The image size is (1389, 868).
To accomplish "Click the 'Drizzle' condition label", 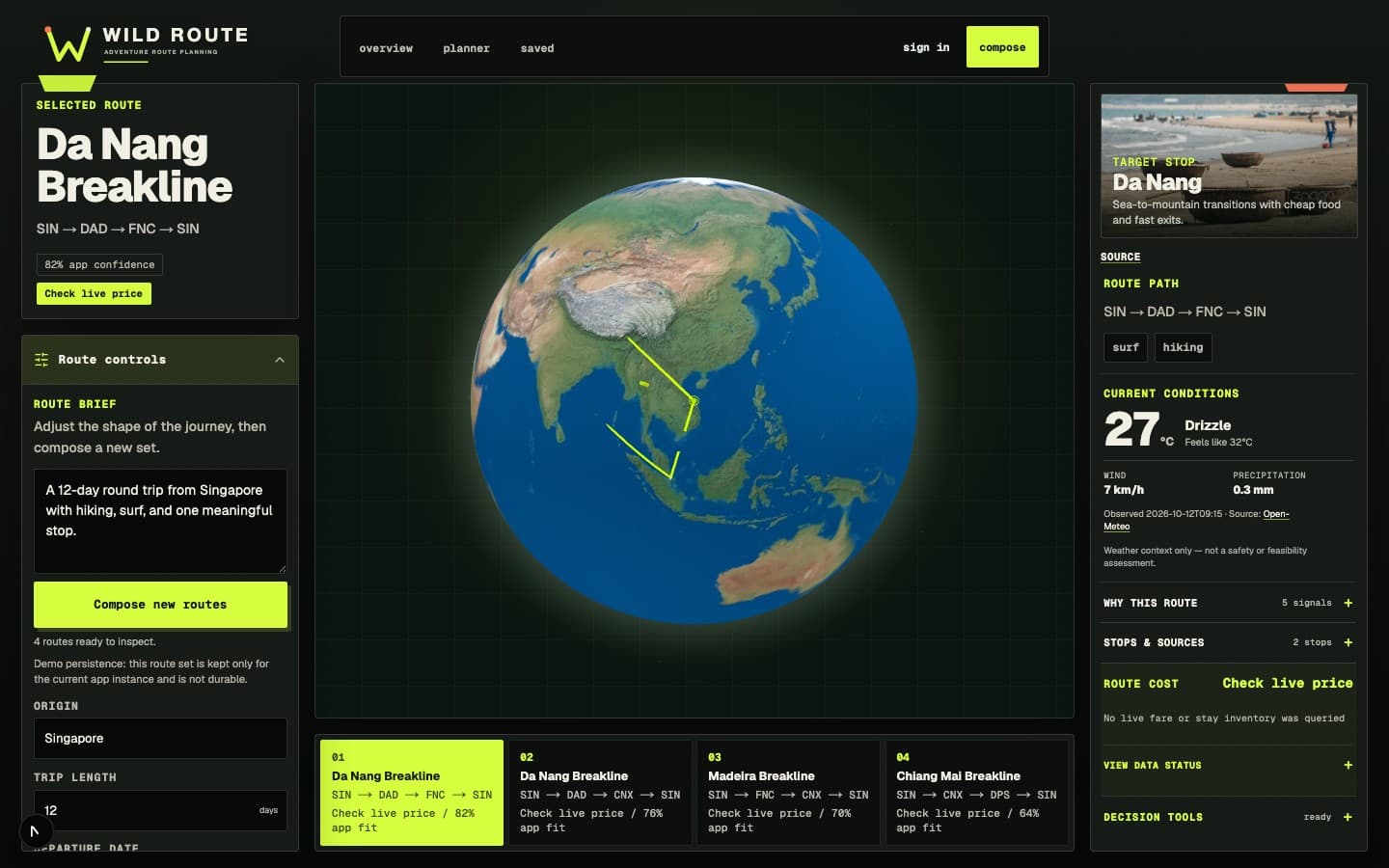I will 1208,425.
